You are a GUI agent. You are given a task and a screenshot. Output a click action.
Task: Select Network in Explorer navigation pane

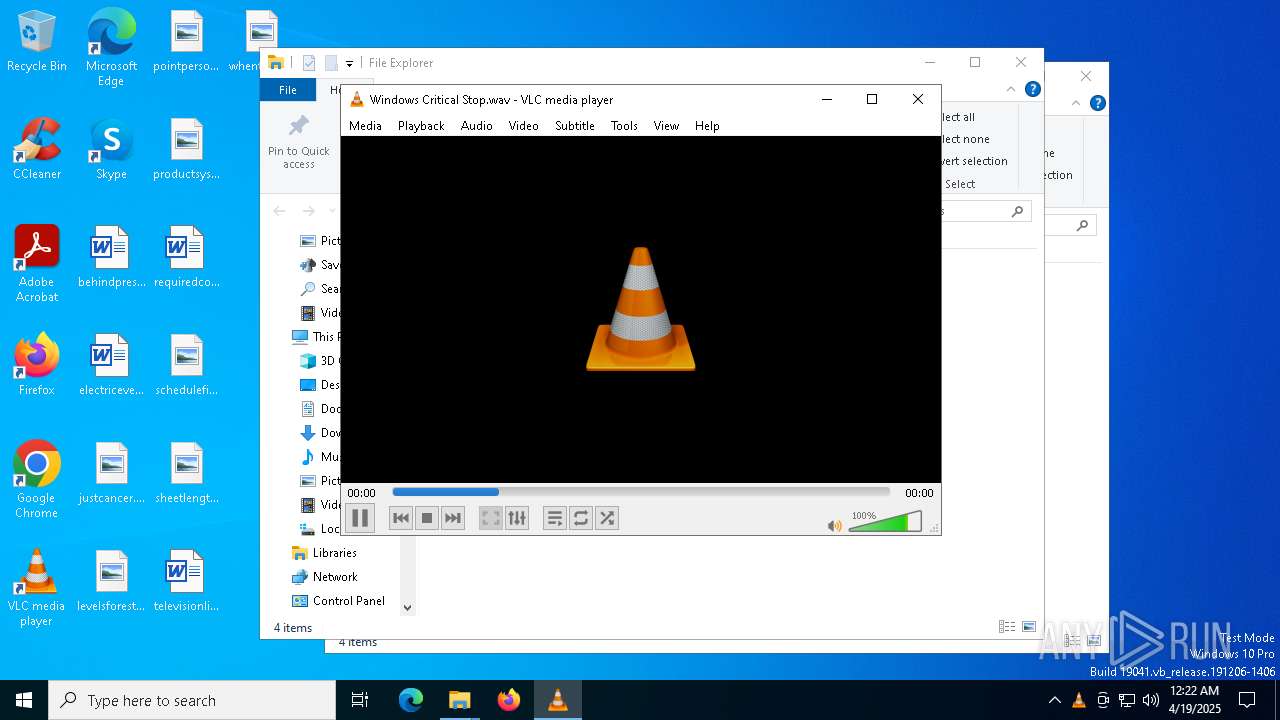point(335,577)
